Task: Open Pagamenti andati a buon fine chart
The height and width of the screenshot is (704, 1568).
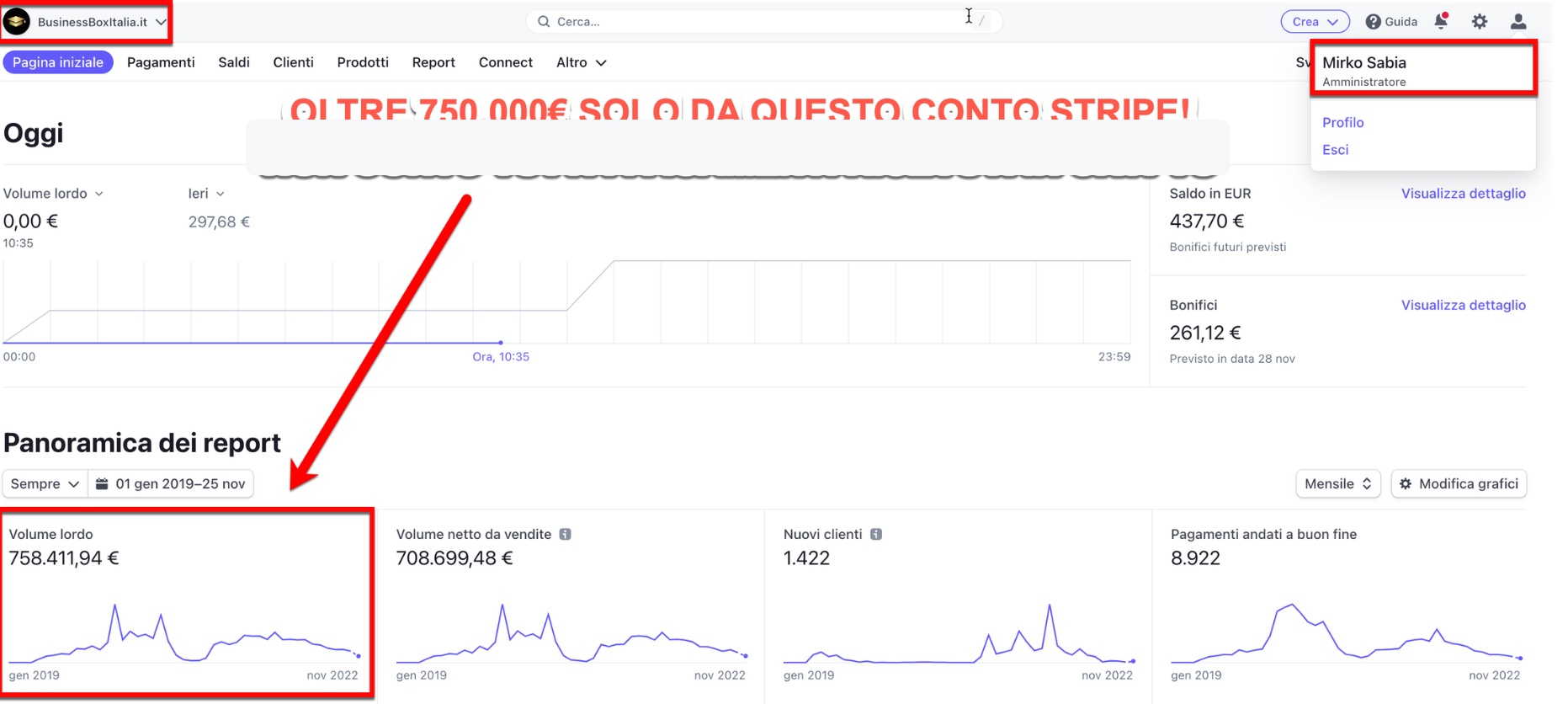Action: [1346, 633]
